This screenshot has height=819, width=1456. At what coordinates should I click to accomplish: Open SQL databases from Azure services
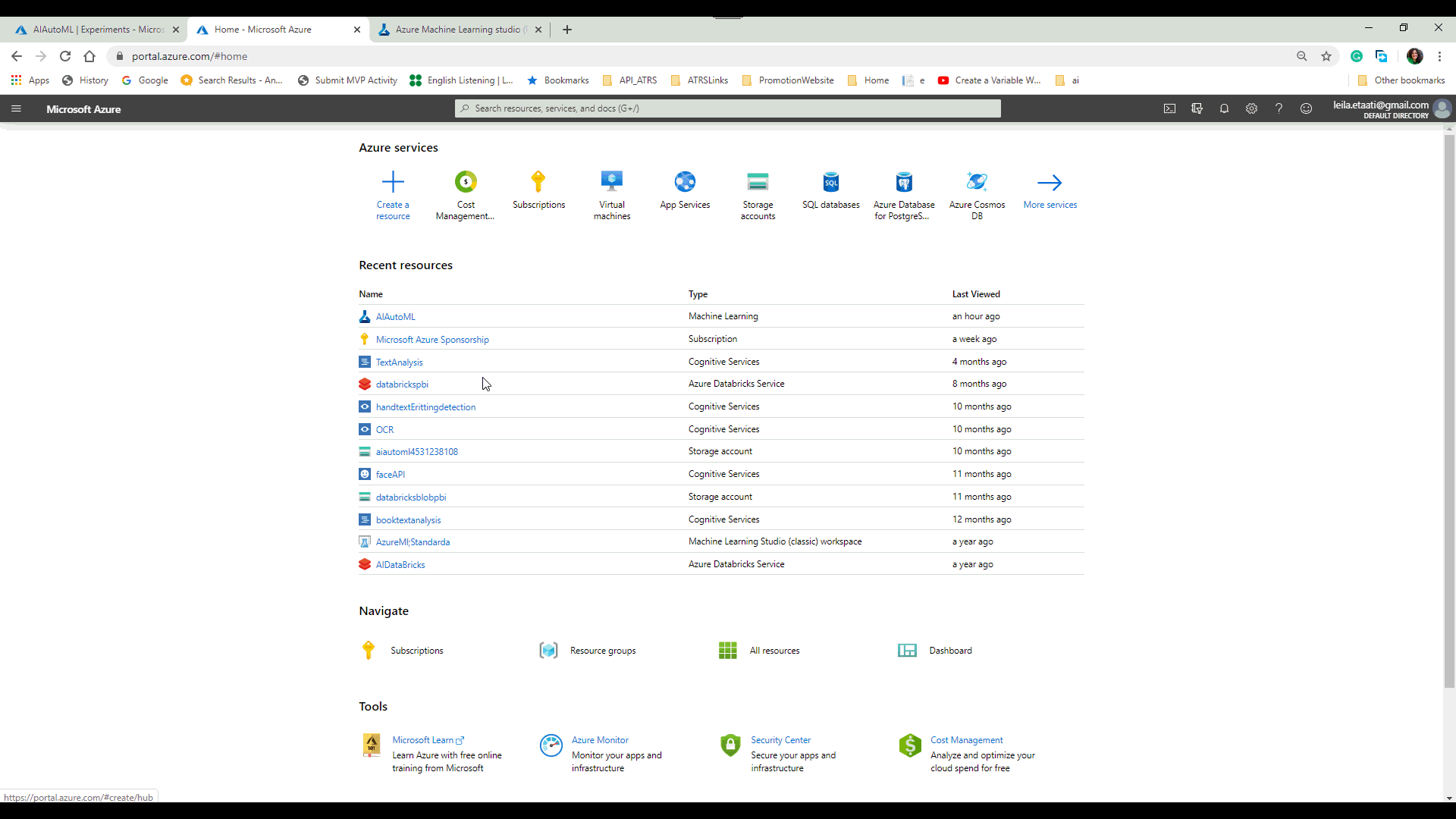click(831, 182)
